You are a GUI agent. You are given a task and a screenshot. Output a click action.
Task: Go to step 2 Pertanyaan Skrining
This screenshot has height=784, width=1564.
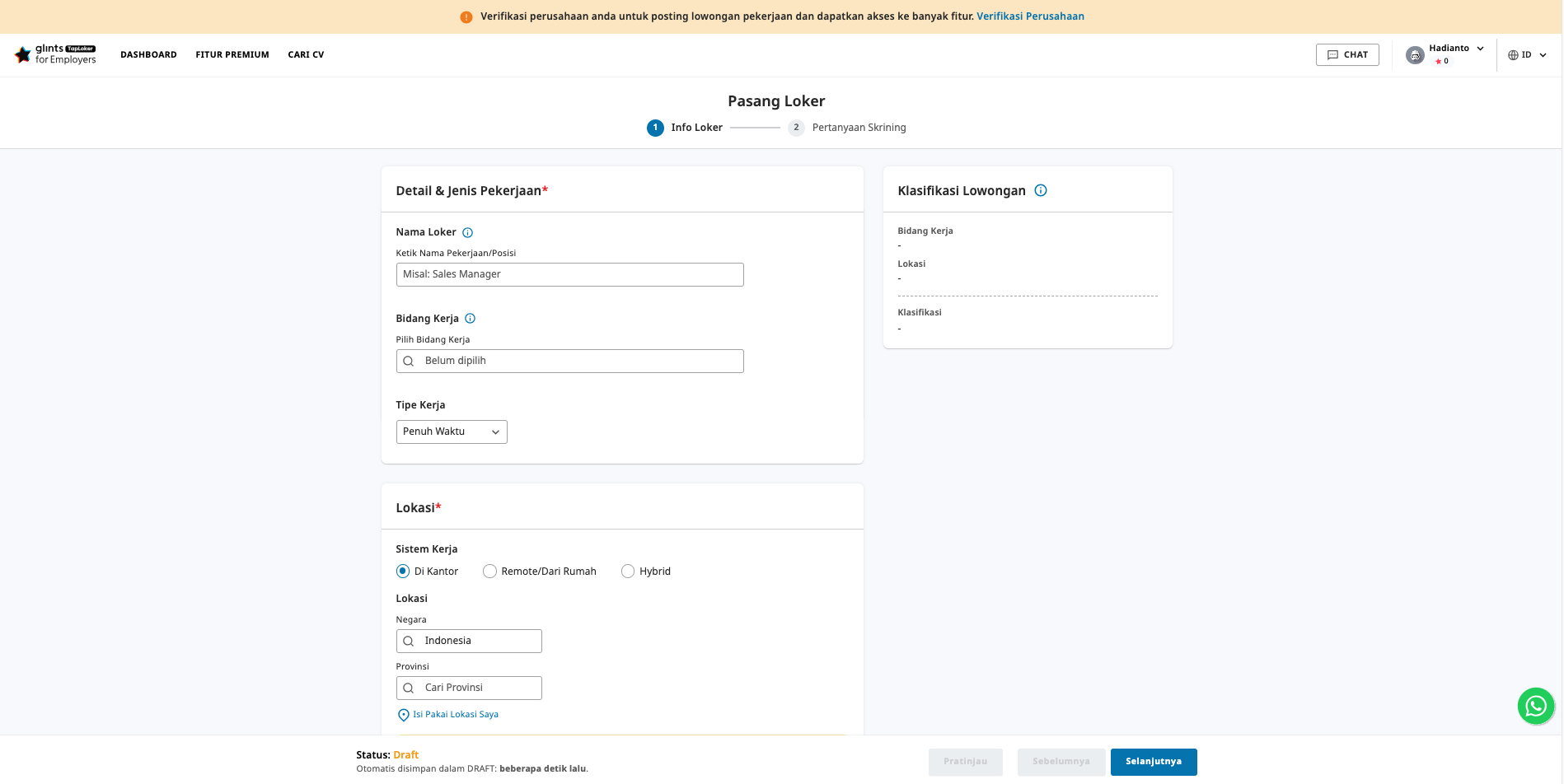[847, 128]
